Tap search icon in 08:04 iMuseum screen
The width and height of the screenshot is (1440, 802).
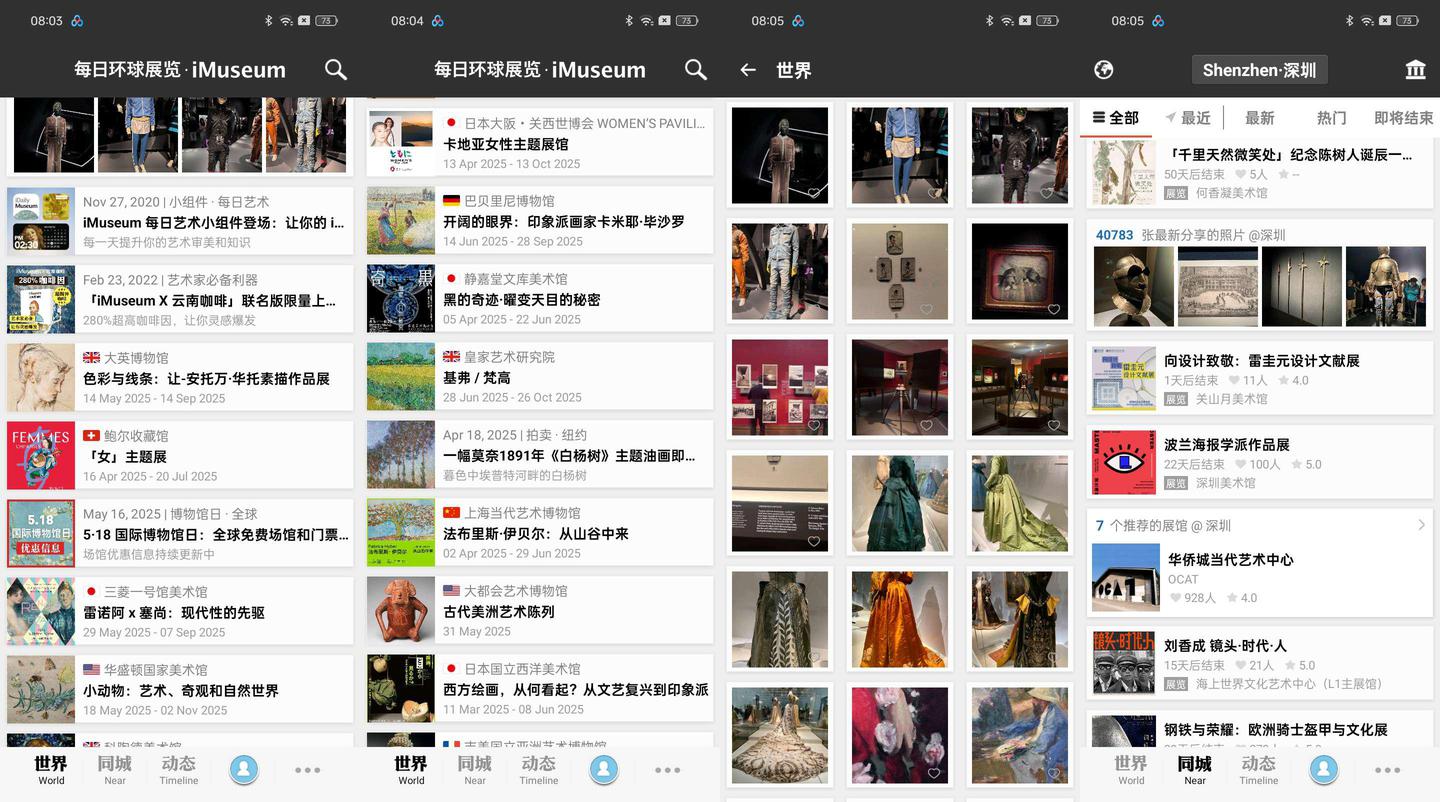tap(696, 69)
